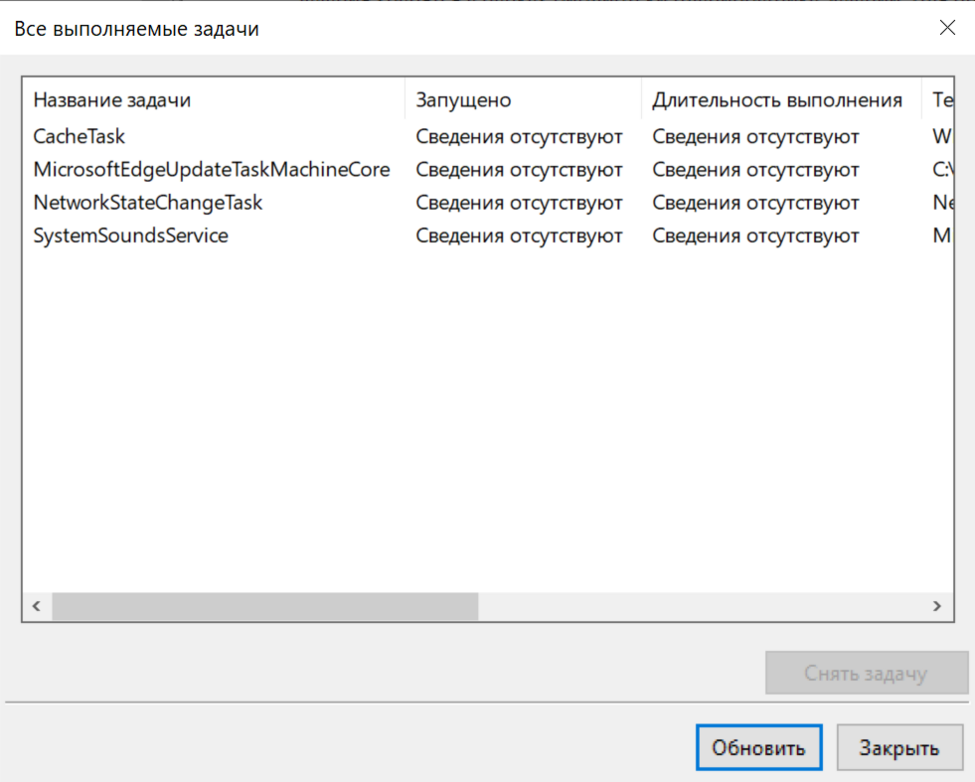
Task: Sort by Запущено column header
Action: click(x=463, y=100)
